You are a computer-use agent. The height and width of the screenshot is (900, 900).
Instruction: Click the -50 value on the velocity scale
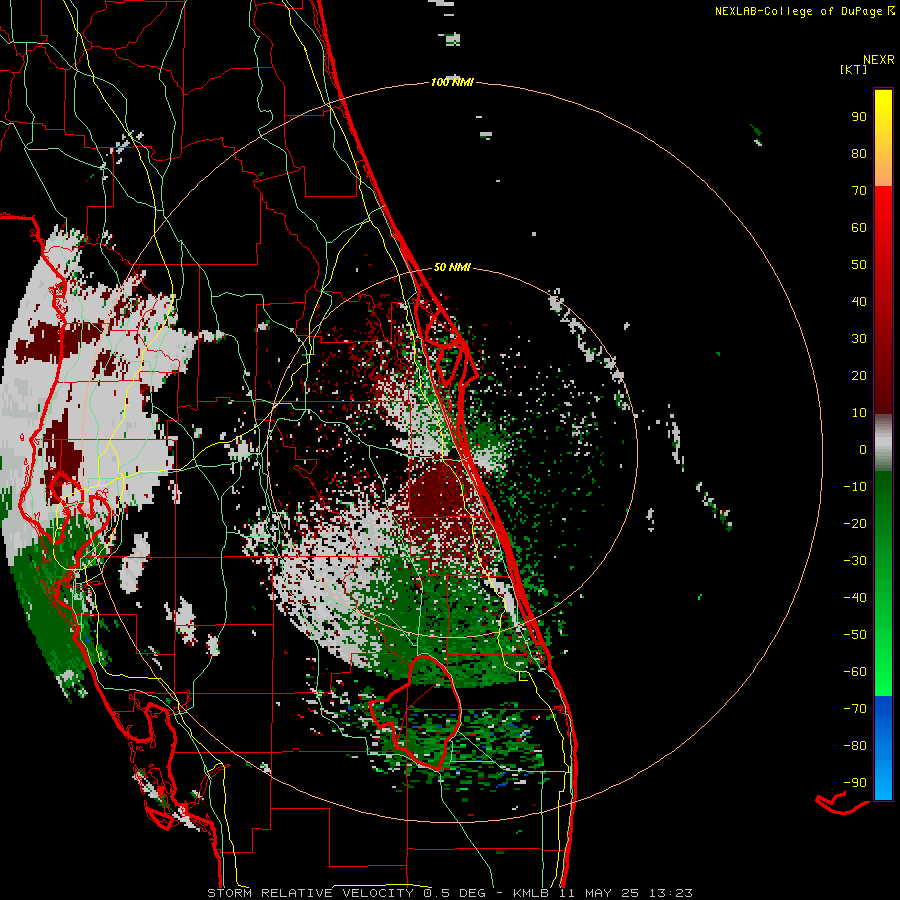tap(855, 635)
